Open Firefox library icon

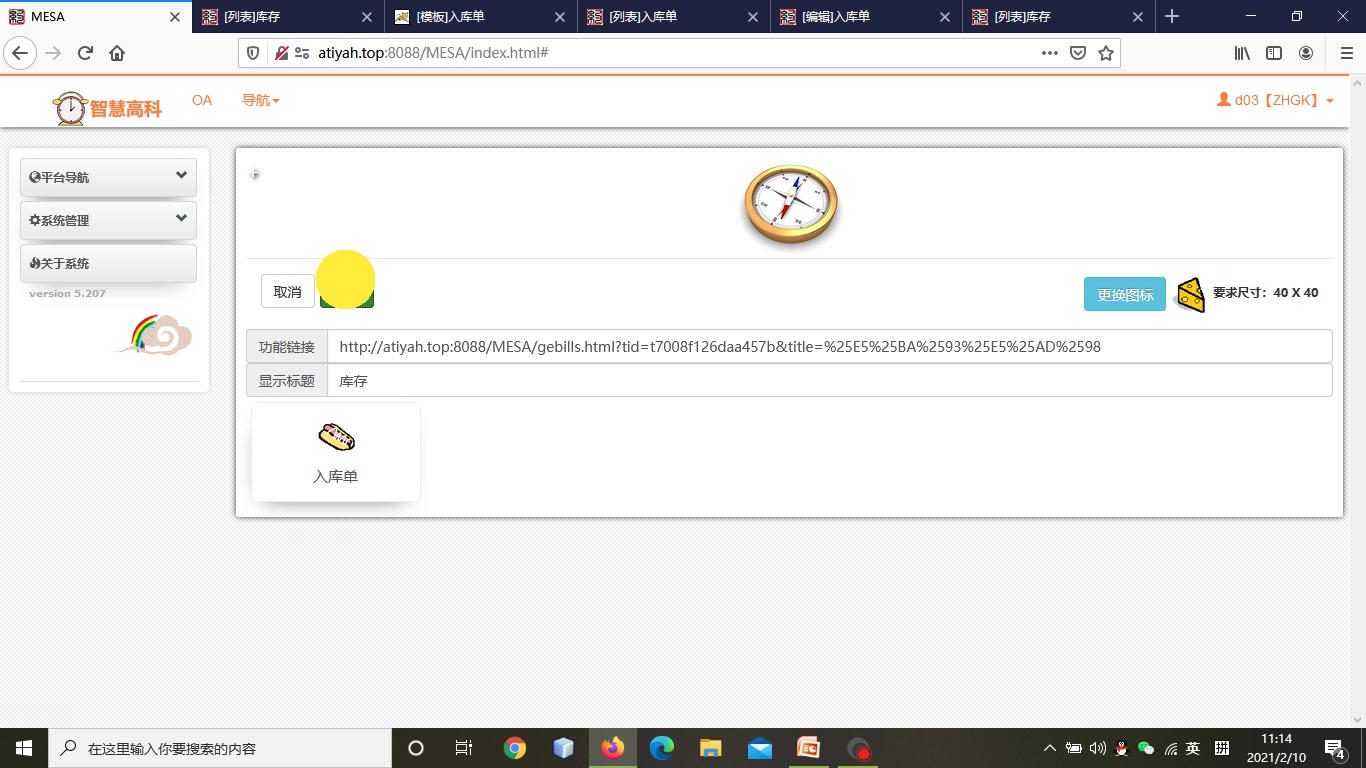(x=1242, y=53)
